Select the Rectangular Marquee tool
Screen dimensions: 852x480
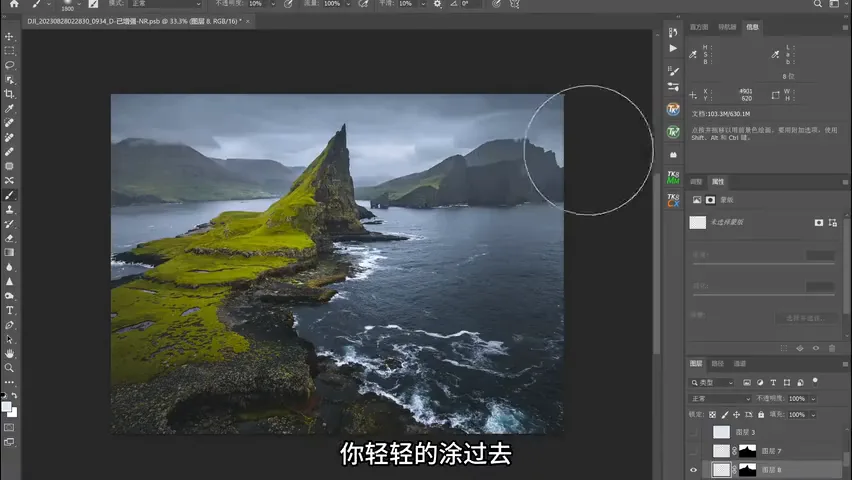pyautogui.click(x=9, y=51)
